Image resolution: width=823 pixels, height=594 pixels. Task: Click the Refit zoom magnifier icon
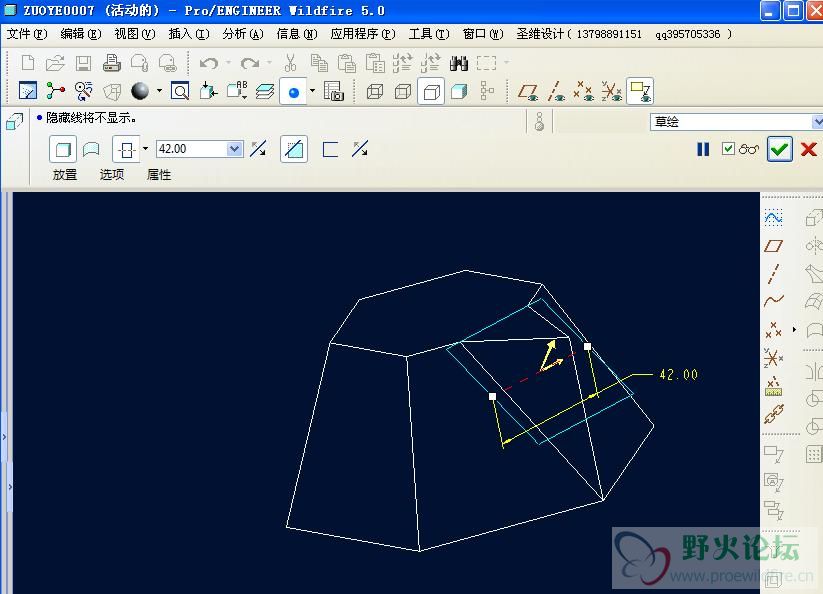click(x=180, y=91)
